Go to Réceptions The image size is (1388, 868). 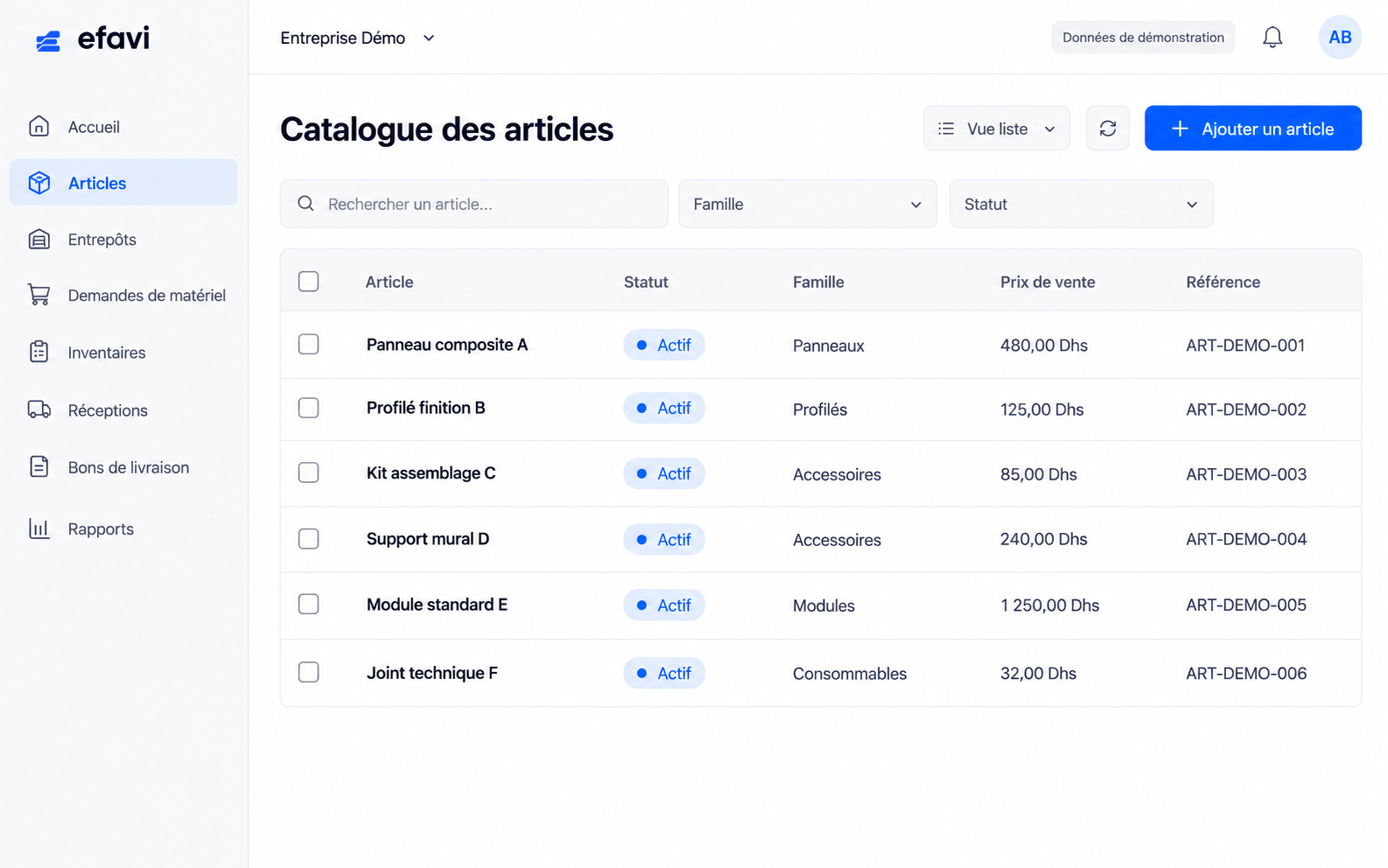(123, 409)
